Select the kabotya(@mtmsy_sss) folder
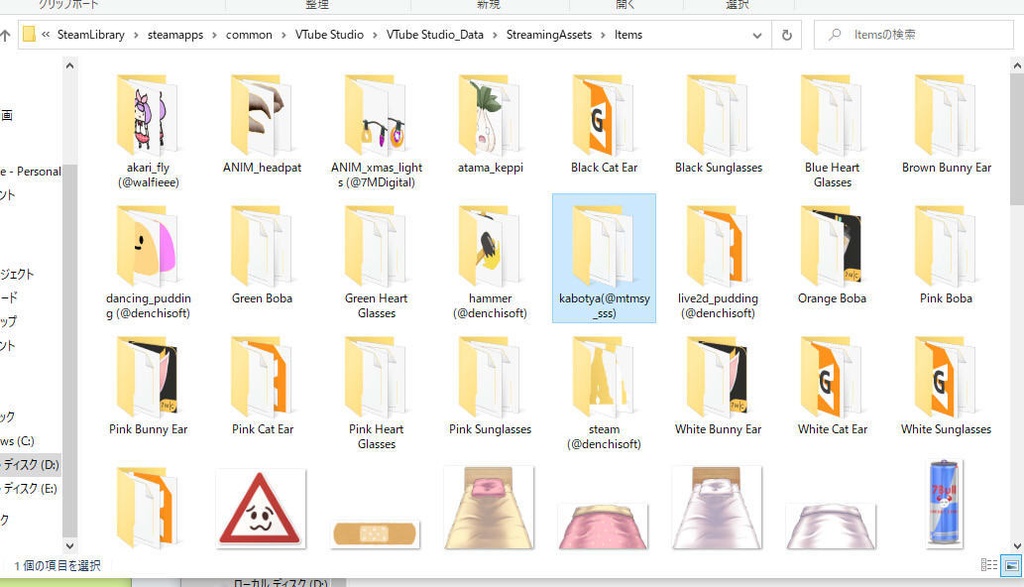This screenshot has height=587, width=1024. tap(604, 259)
